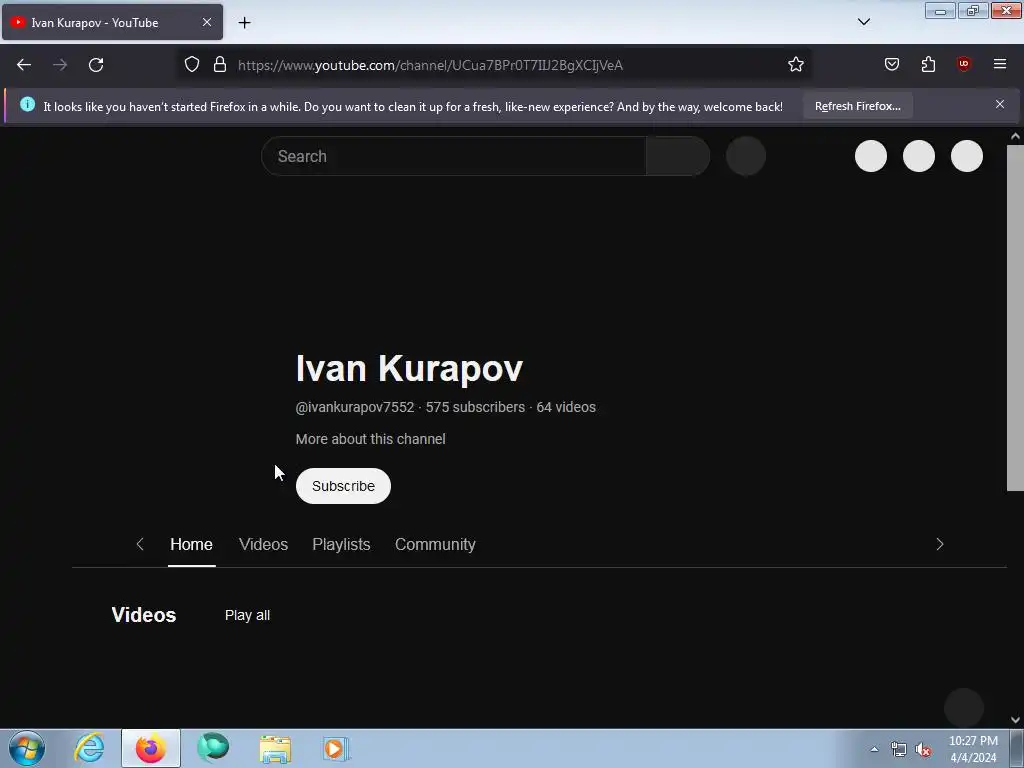
Task: Click the page scrollbar up arrow
Action: [1015, 136]
